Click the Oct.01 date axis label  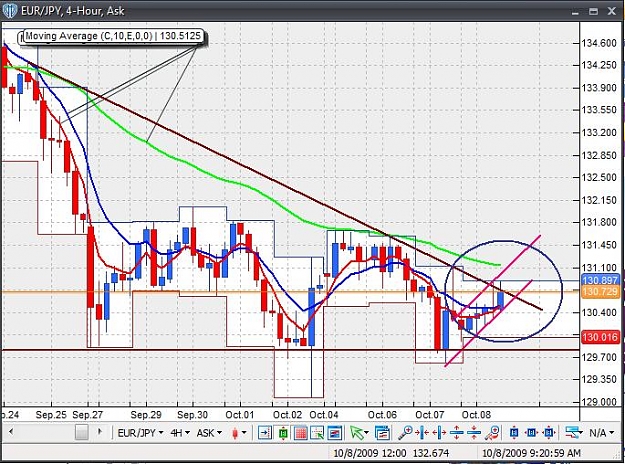coord(240,415)
